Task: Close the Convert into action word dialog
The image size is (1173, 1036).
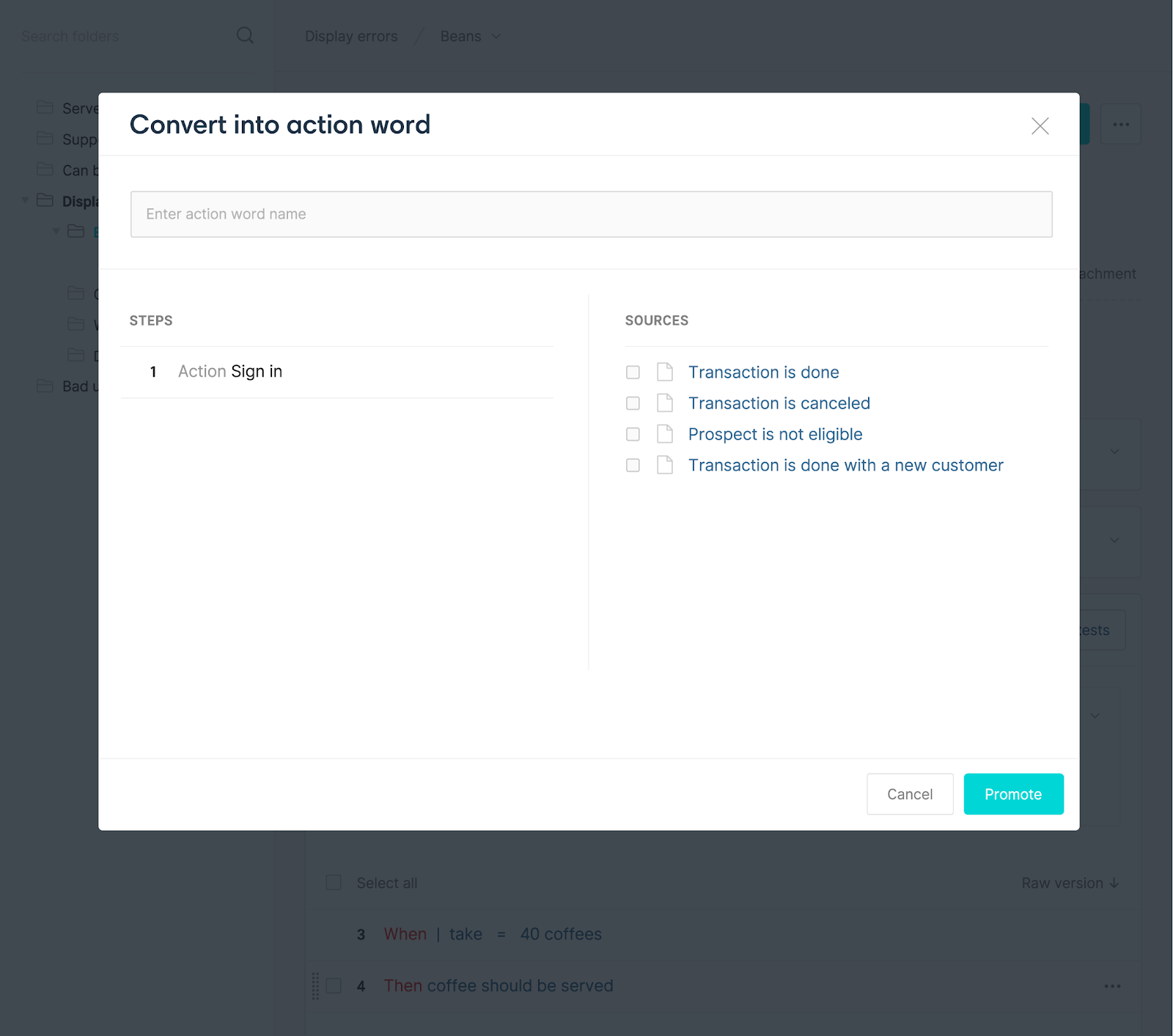Action: (1040, 126)
